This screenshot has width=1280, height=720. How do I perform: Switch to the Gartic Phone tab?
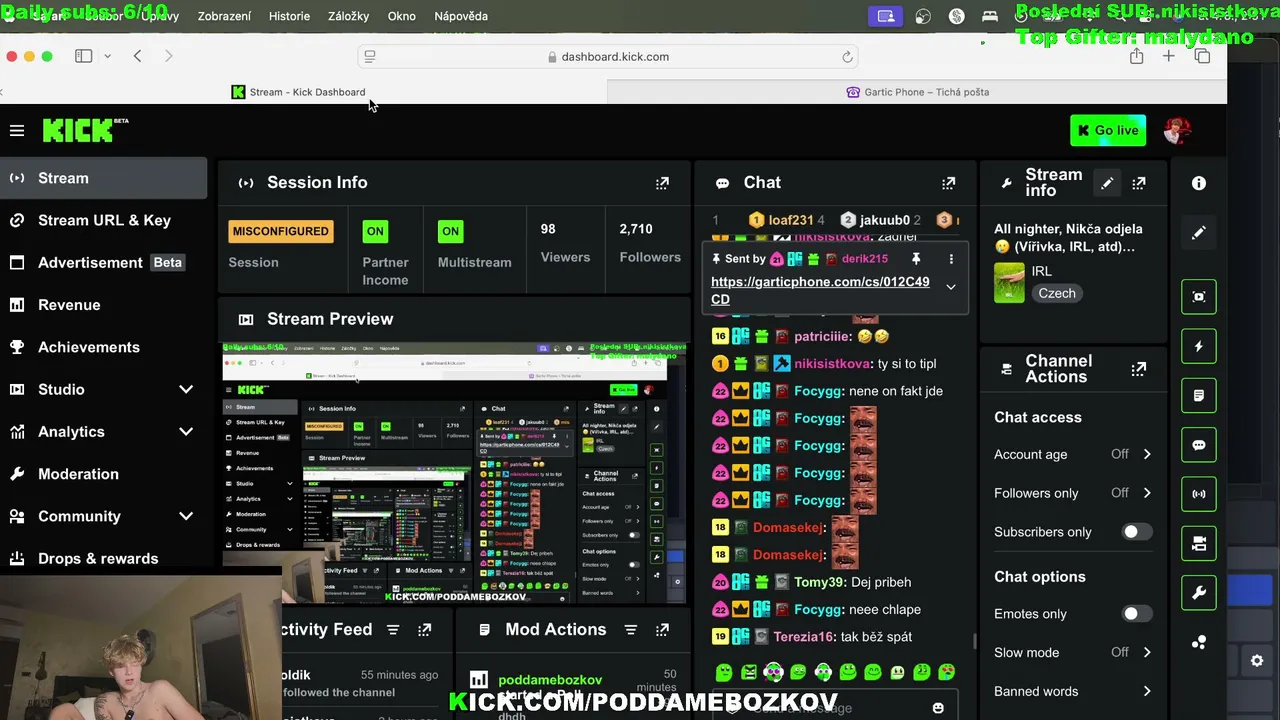tap(917, 92)
